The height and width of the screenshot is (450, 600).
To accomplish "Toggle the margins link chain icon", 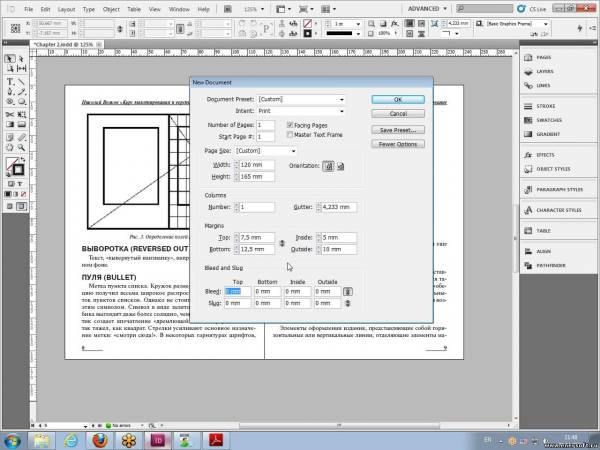I will pos(282,243).
